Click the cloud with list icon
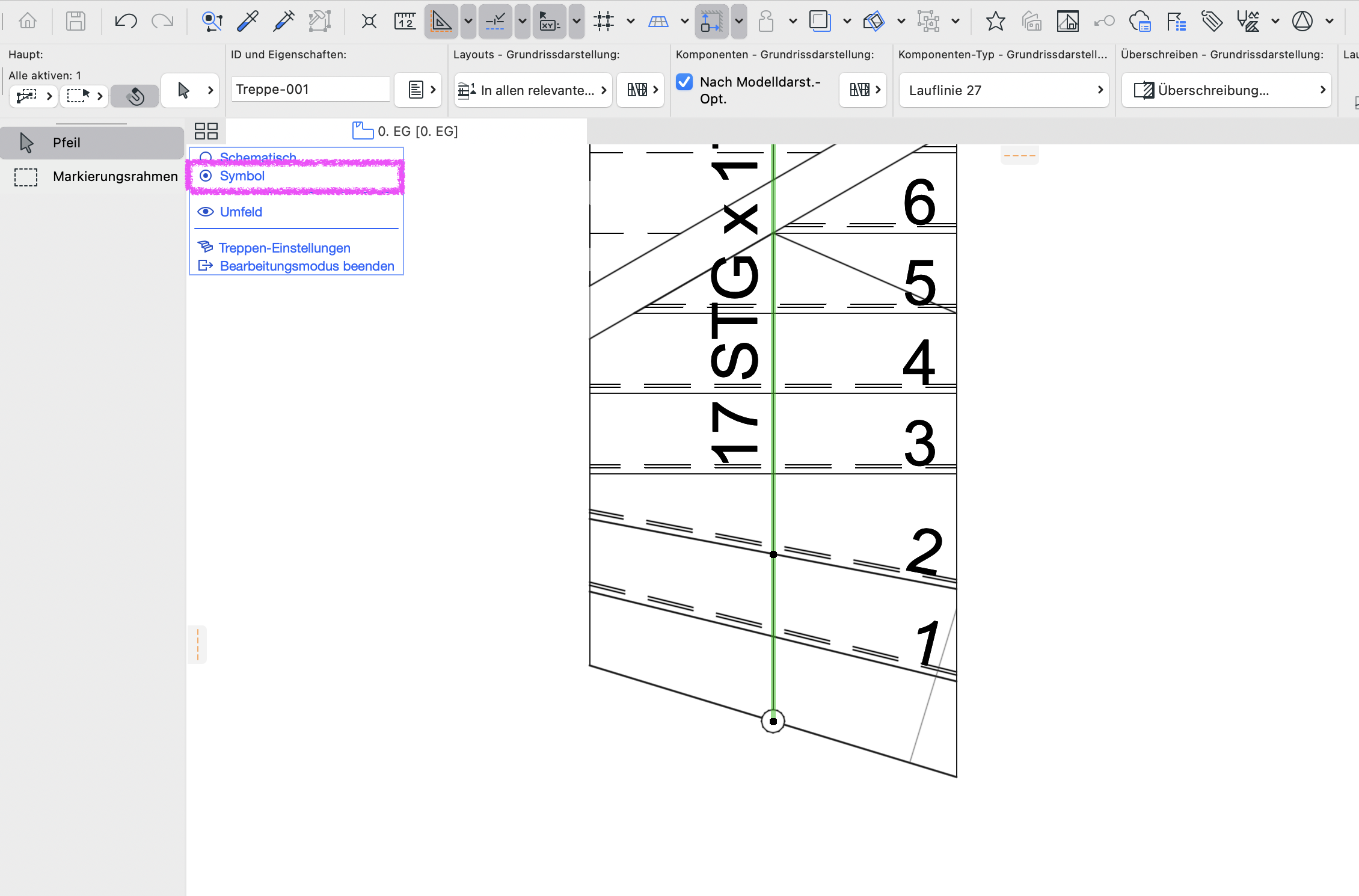 1140,22
